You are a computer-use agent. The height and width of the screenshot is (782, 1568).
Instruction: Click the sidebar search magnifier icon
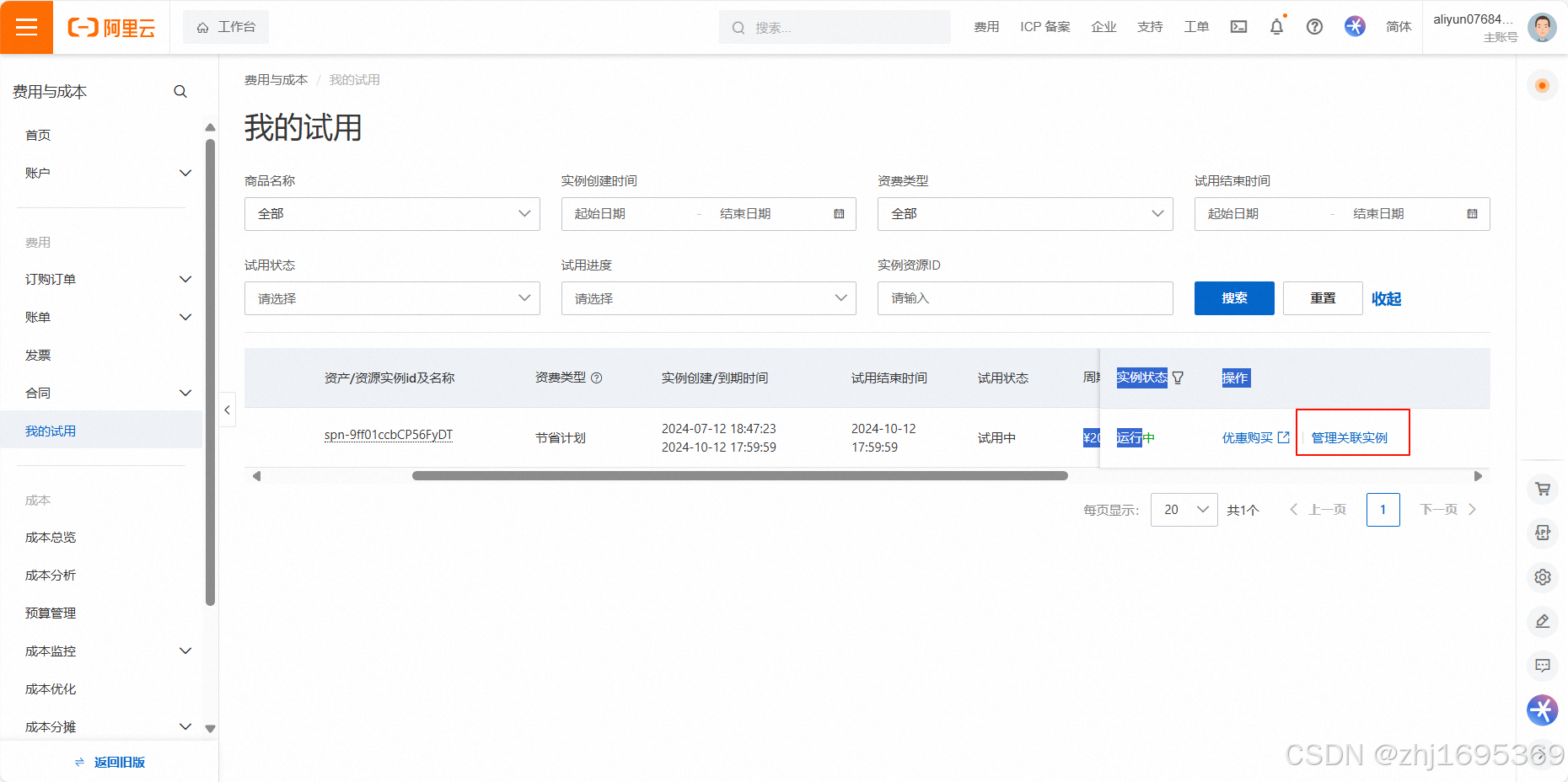[180, 92]
